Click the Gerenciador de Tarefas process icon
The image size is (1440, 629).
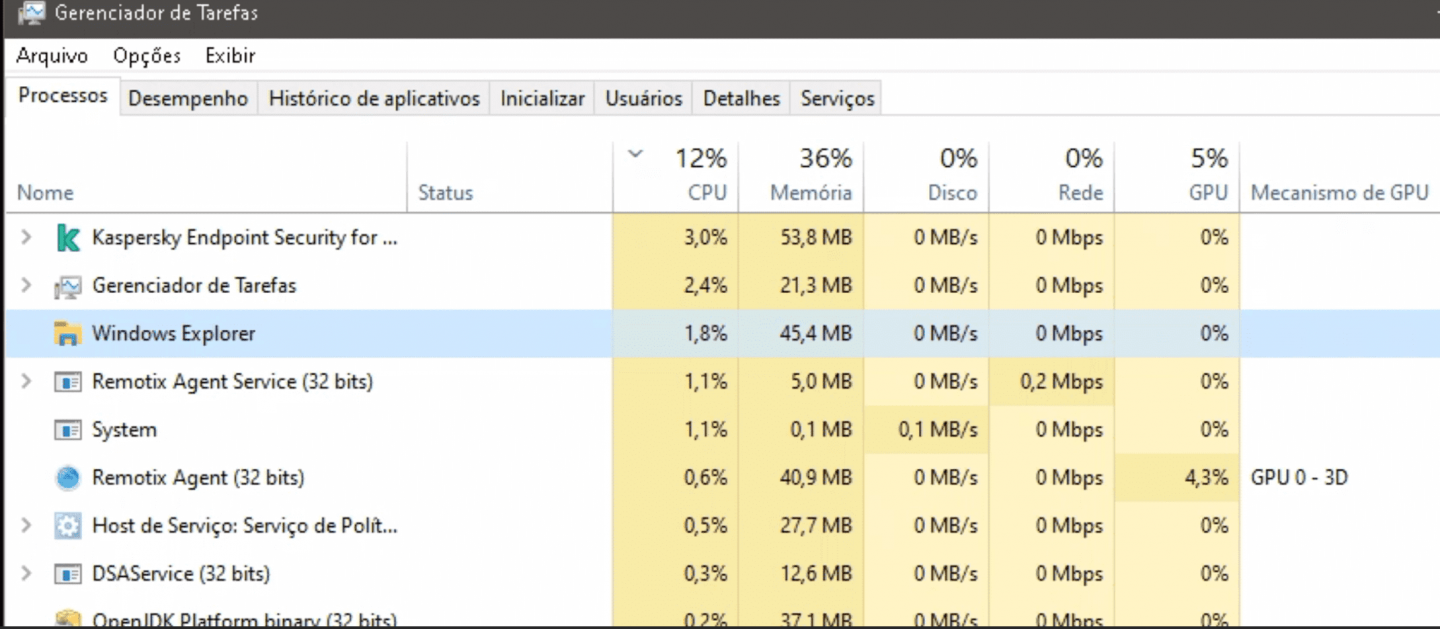click(68, 286)
